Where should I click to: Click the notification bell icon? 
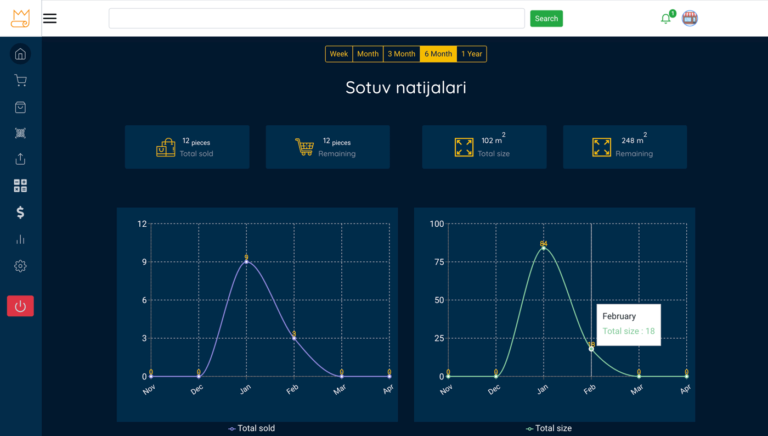[x=666, y=18]
